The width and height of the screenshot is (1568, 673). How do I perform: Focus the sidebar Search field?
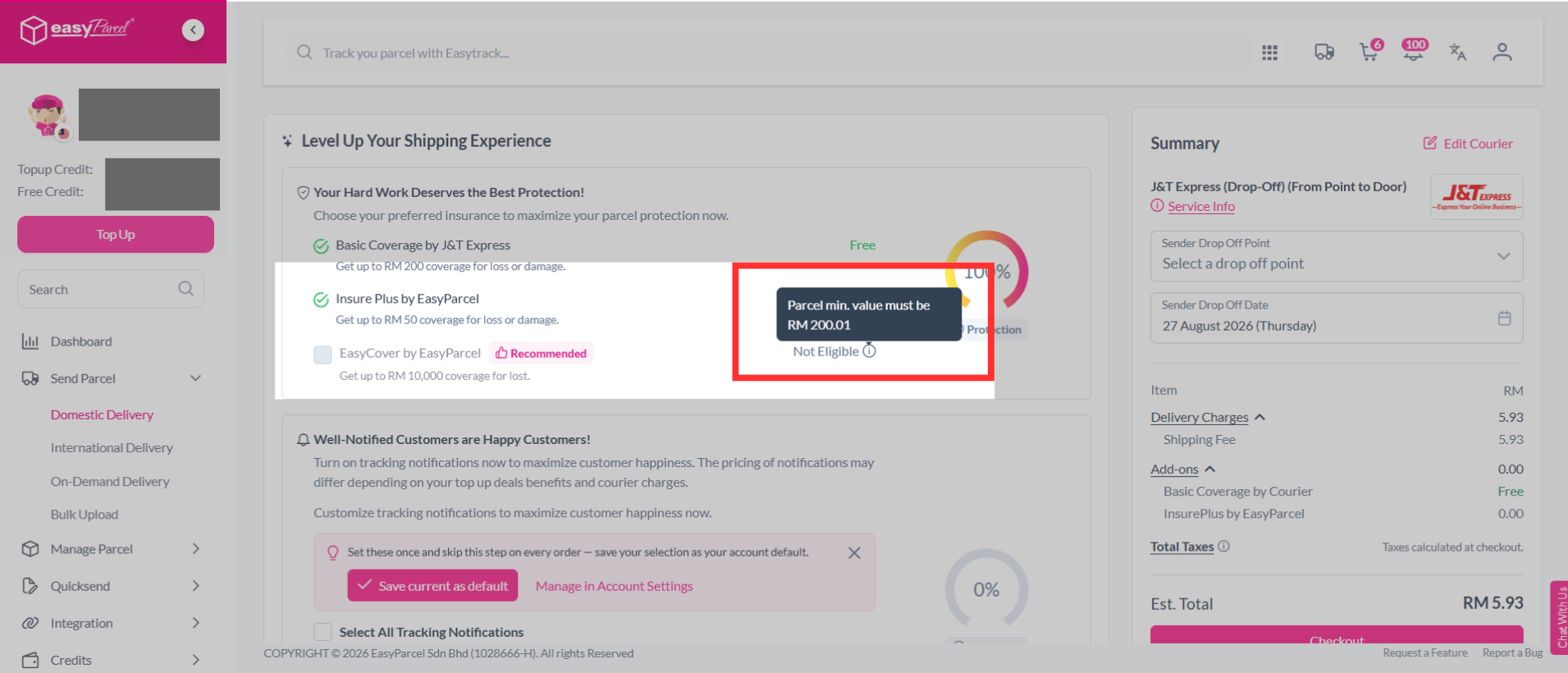(x=111, y=289)
